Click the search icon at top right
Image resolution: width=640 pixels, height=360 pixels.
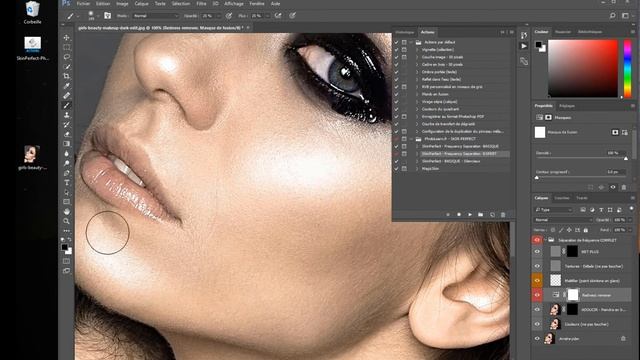click(613, 16)
